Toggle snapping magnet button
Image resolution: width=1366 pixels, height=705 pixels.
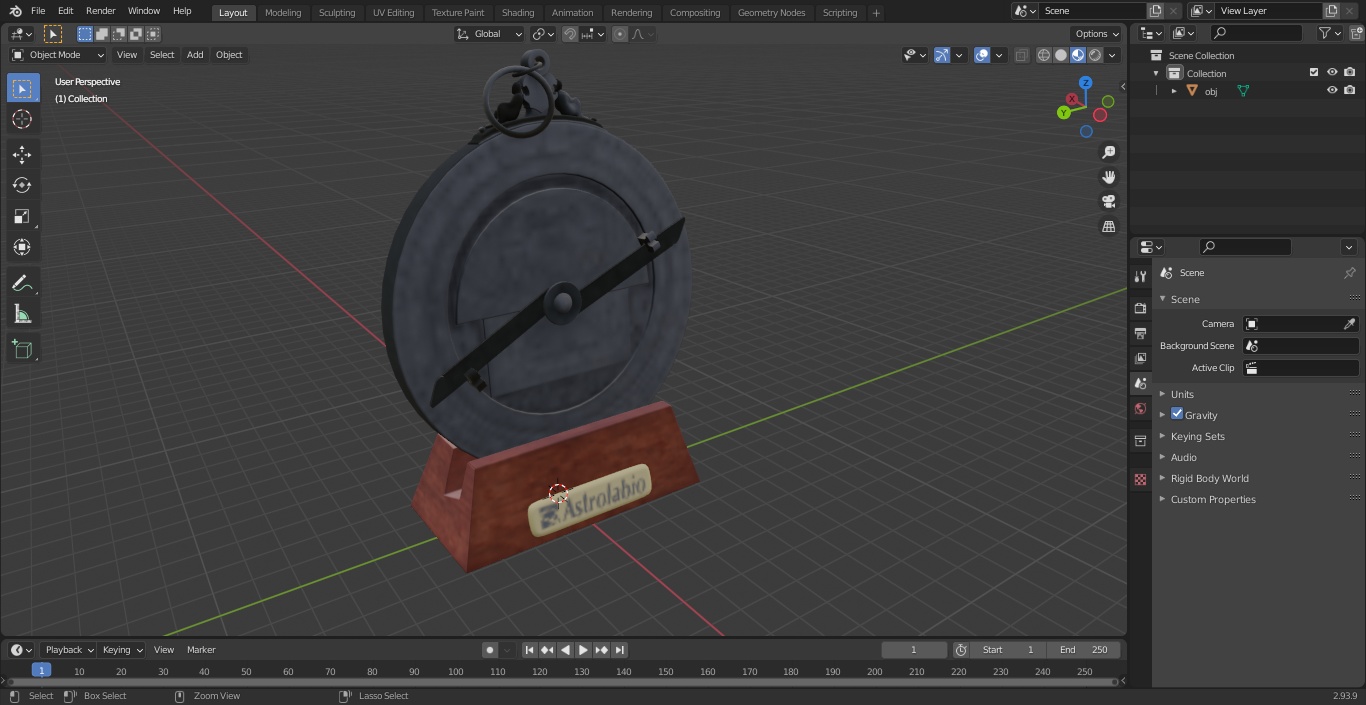(570, 34)
